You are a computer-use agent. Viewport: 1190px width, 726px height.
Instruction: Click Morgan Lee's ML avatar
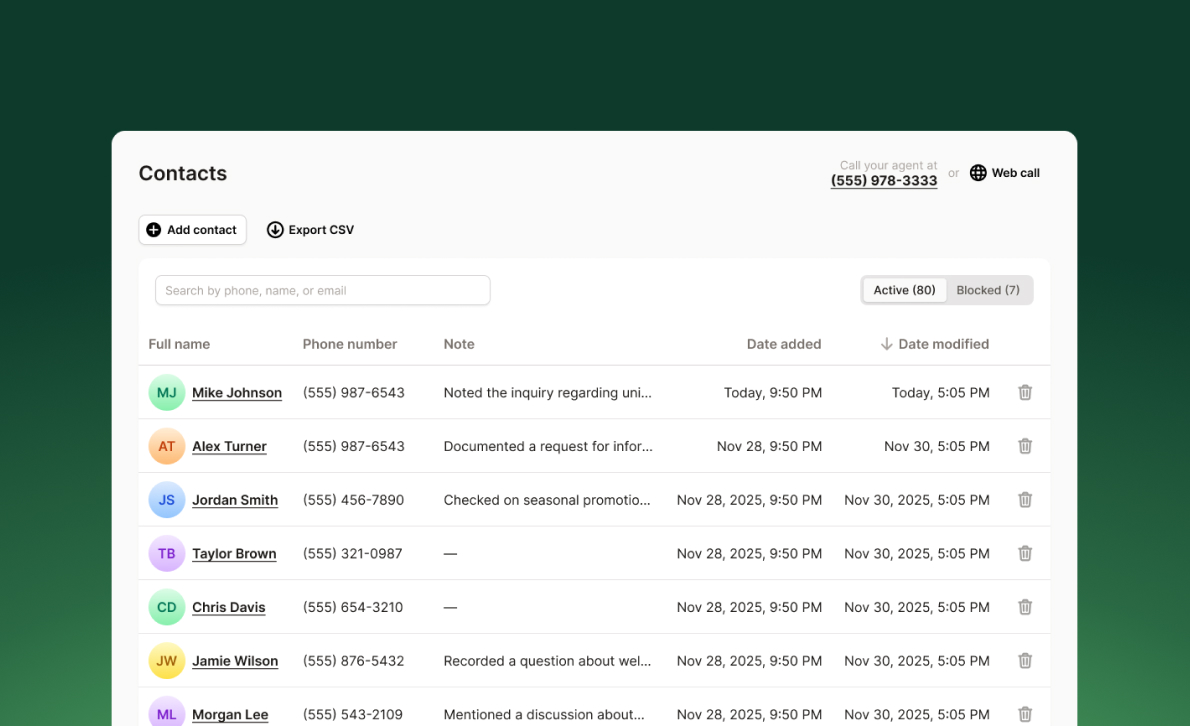coord(166,712)
